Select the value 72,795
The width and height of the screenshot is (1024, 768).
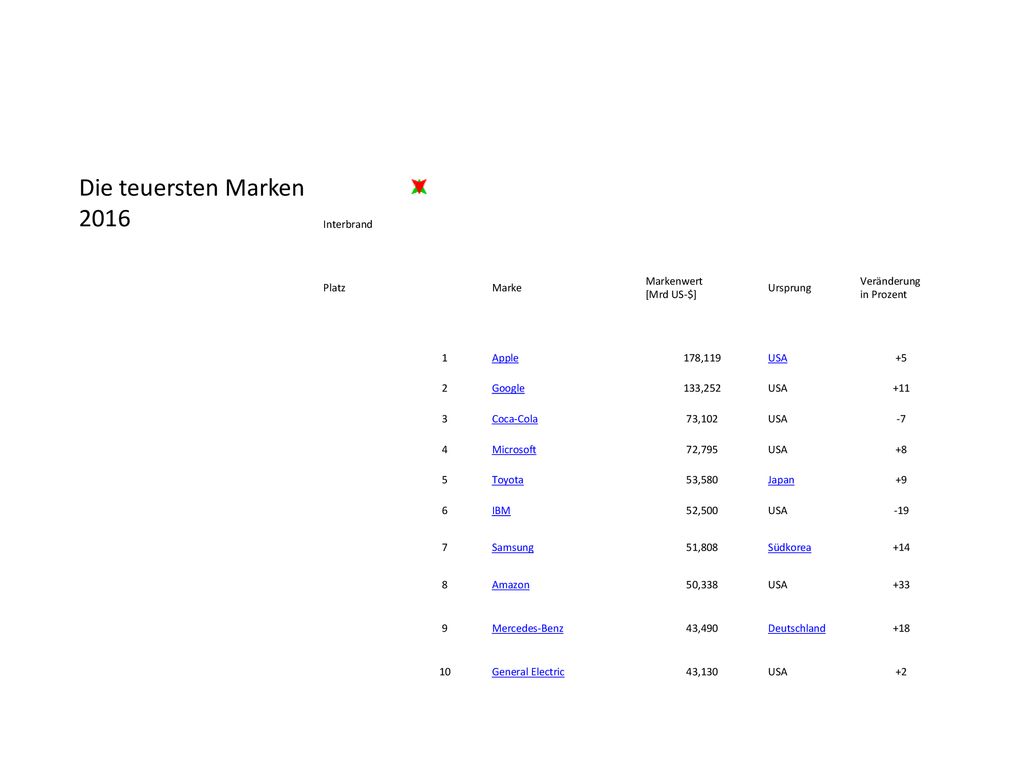pyautogui.click(x=702, y=449)
